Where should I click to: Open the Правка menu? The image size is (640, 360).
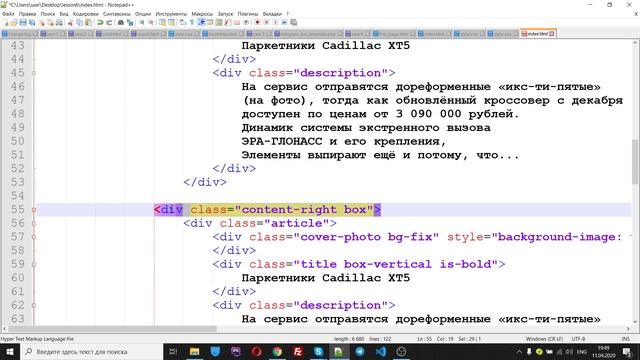point(27,14)
